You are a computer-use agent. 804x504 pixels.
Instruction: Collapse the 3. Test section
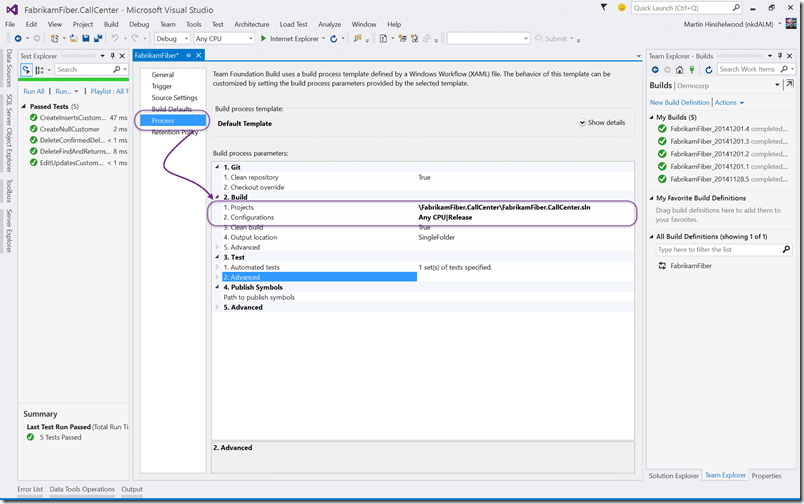[217, 257]
